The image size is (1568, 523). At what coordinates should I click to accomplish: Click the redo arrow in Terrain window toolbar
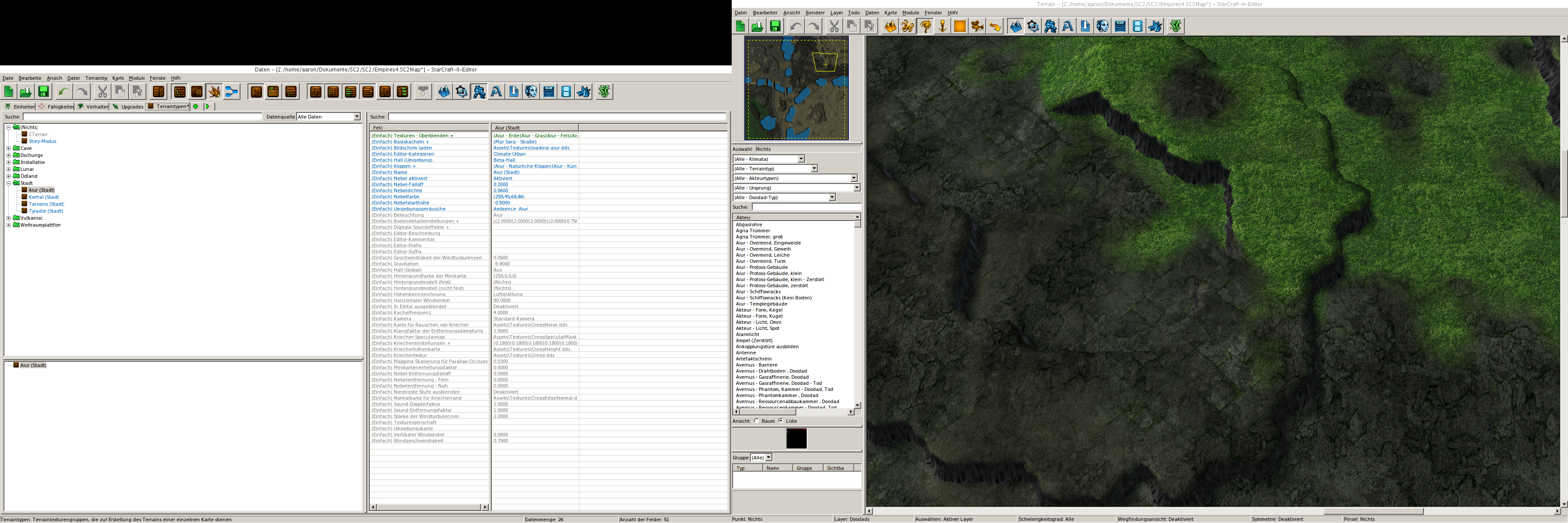(x=813, y=26)
